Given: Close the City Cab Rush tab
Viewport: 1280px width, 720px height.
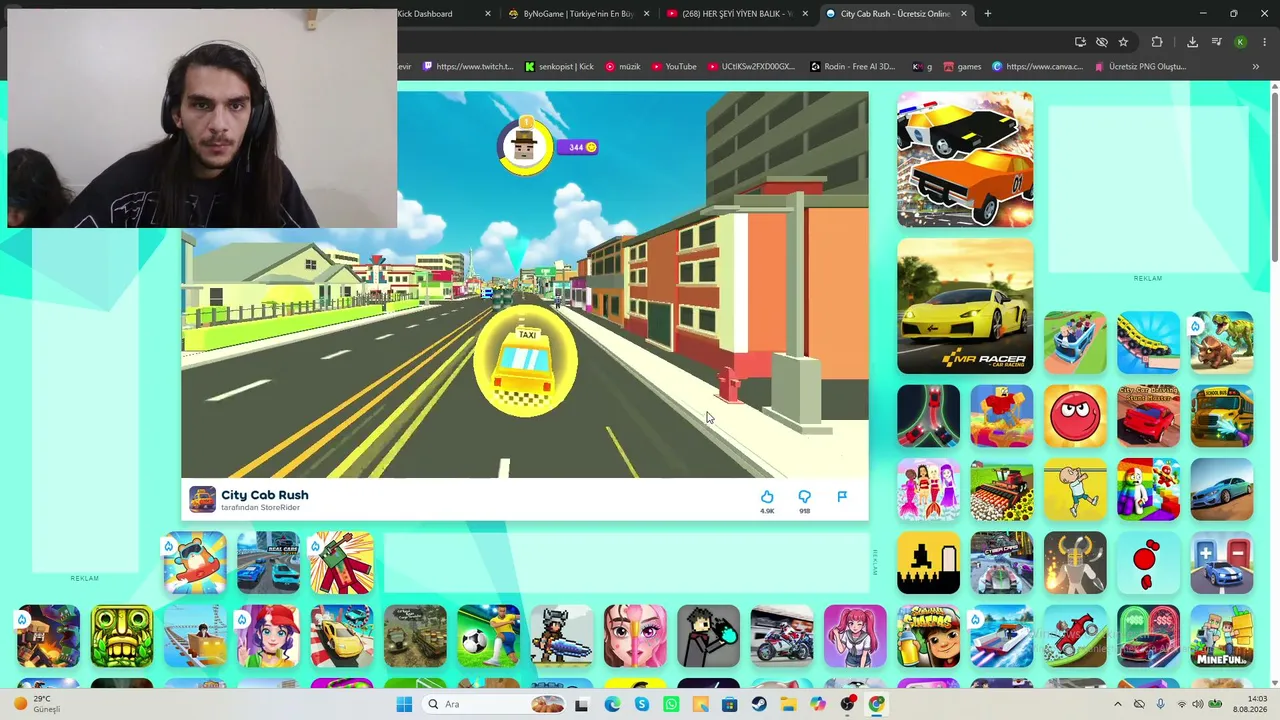Looking at the screenshot, I should click(964, 14).
